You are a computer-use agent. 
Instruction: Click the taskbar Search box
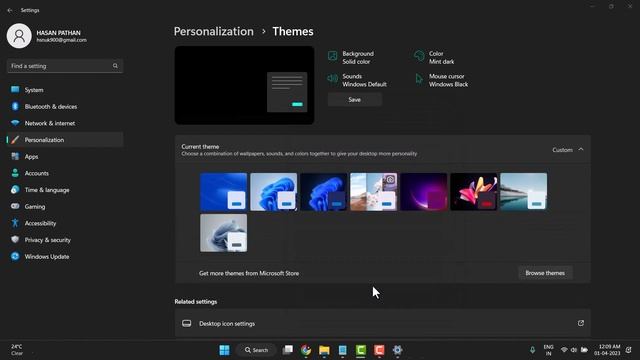click(x=256, y=350)
